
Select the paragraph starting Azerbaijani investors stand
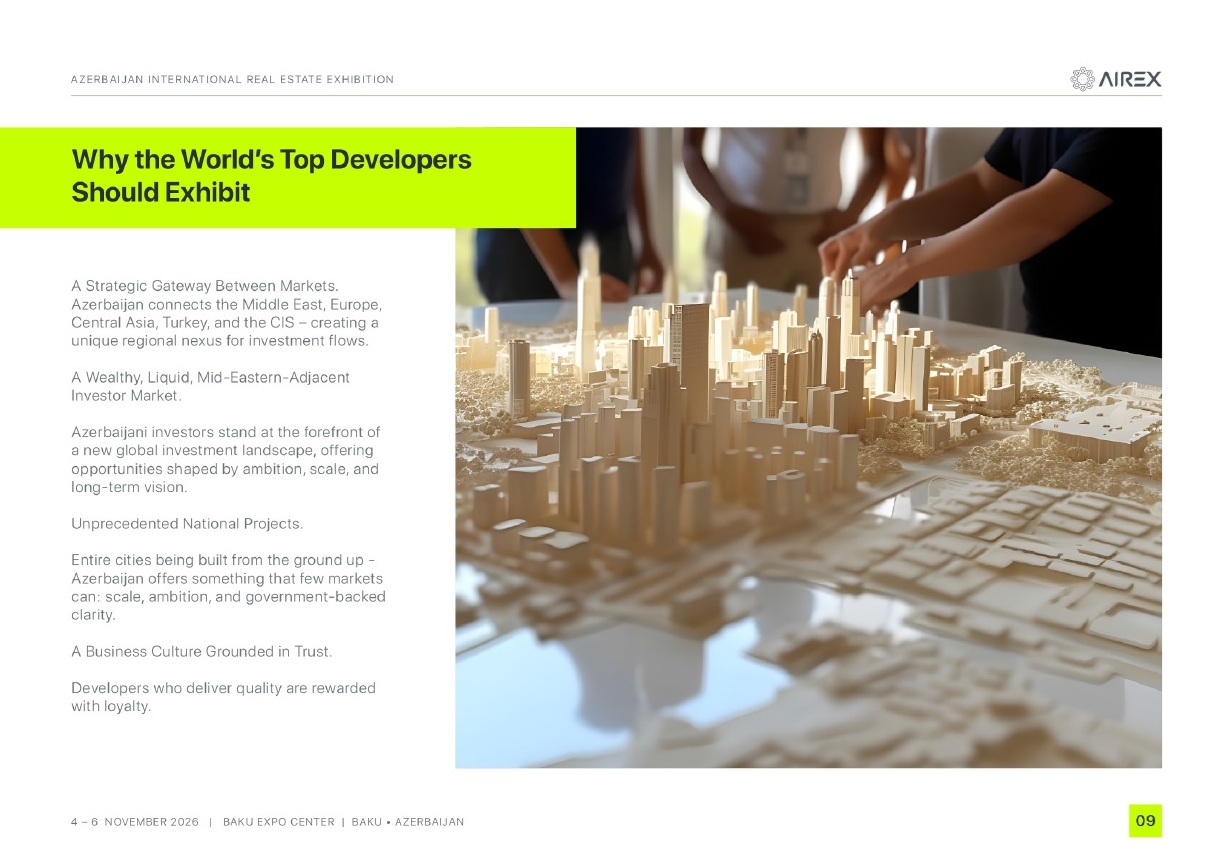pos(225,460)
